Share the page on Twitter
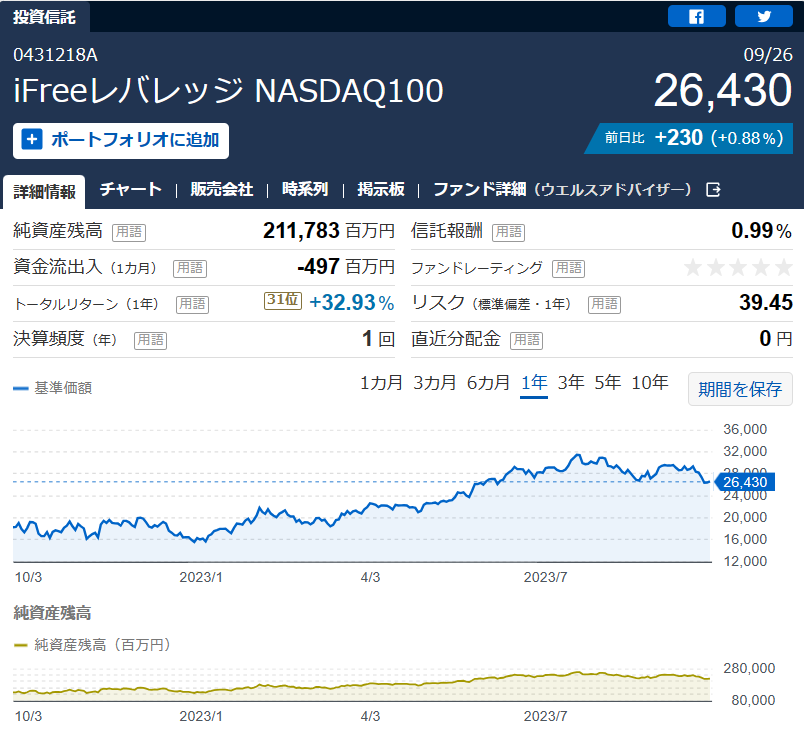Image resolution: width=804 pixels, height=730 pixels. pos(763,16)
